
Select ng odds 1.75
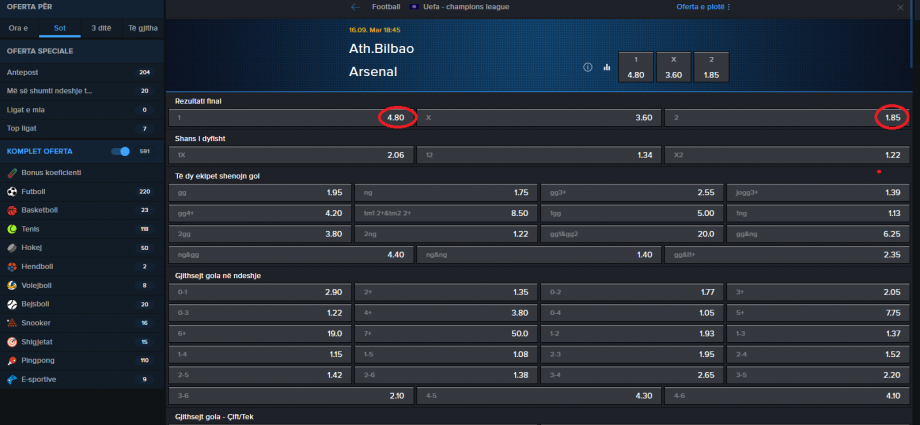[x=446, y=193]
